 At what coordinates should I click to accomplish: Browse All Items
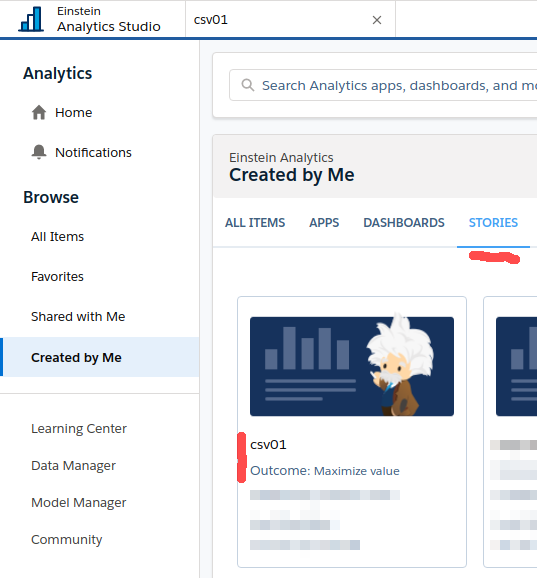click(57, 236)
